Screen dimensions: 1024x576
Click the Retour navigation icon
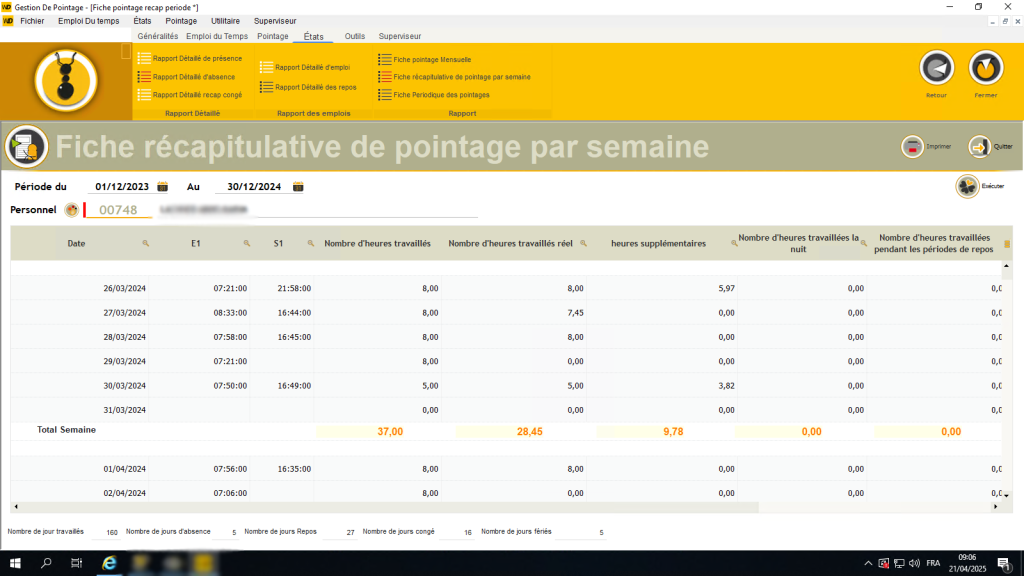click(936, 70)
